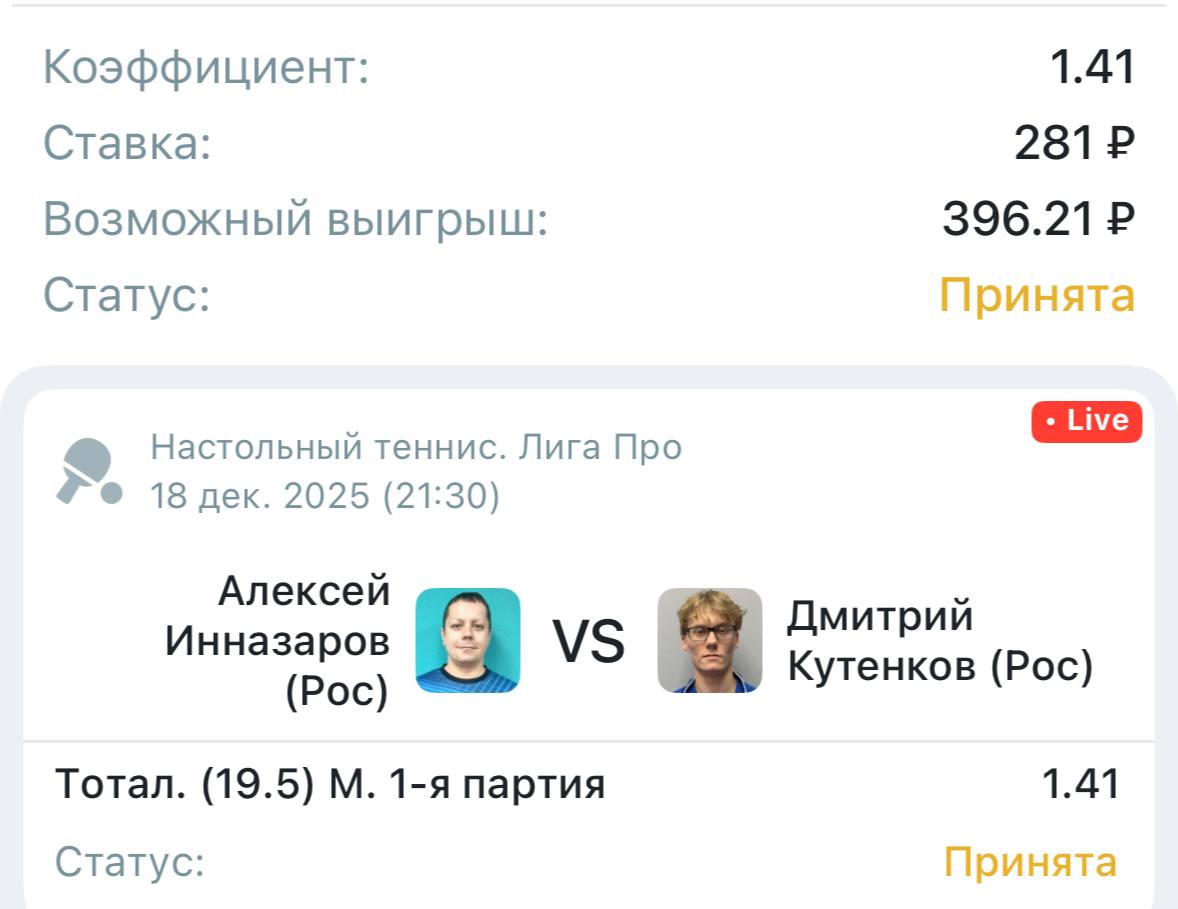Click the Коэффициент label
This screenshot has width=1178, height=909.
pos(206,68)
